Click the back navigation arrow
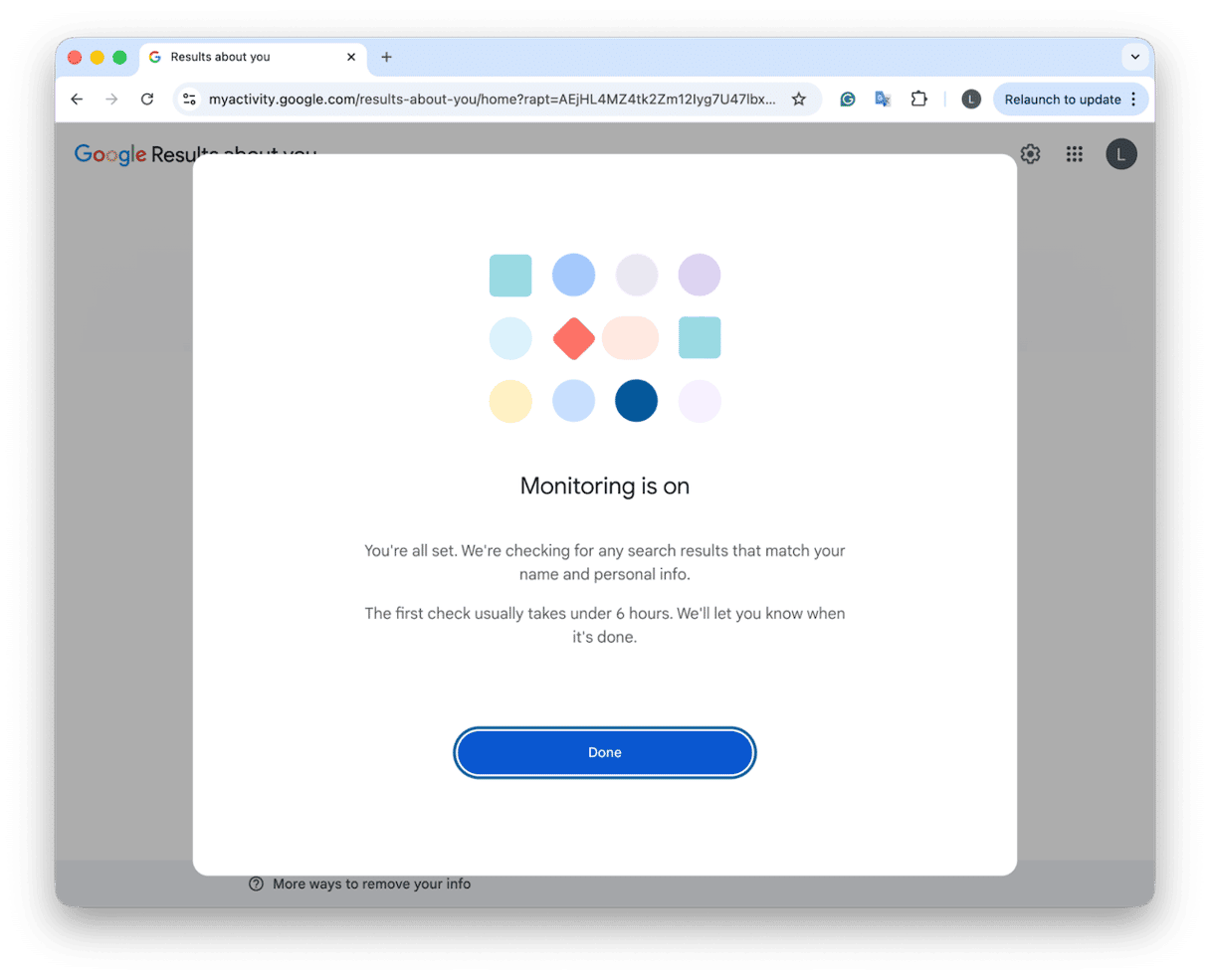1210x980 pixels. 77,98
